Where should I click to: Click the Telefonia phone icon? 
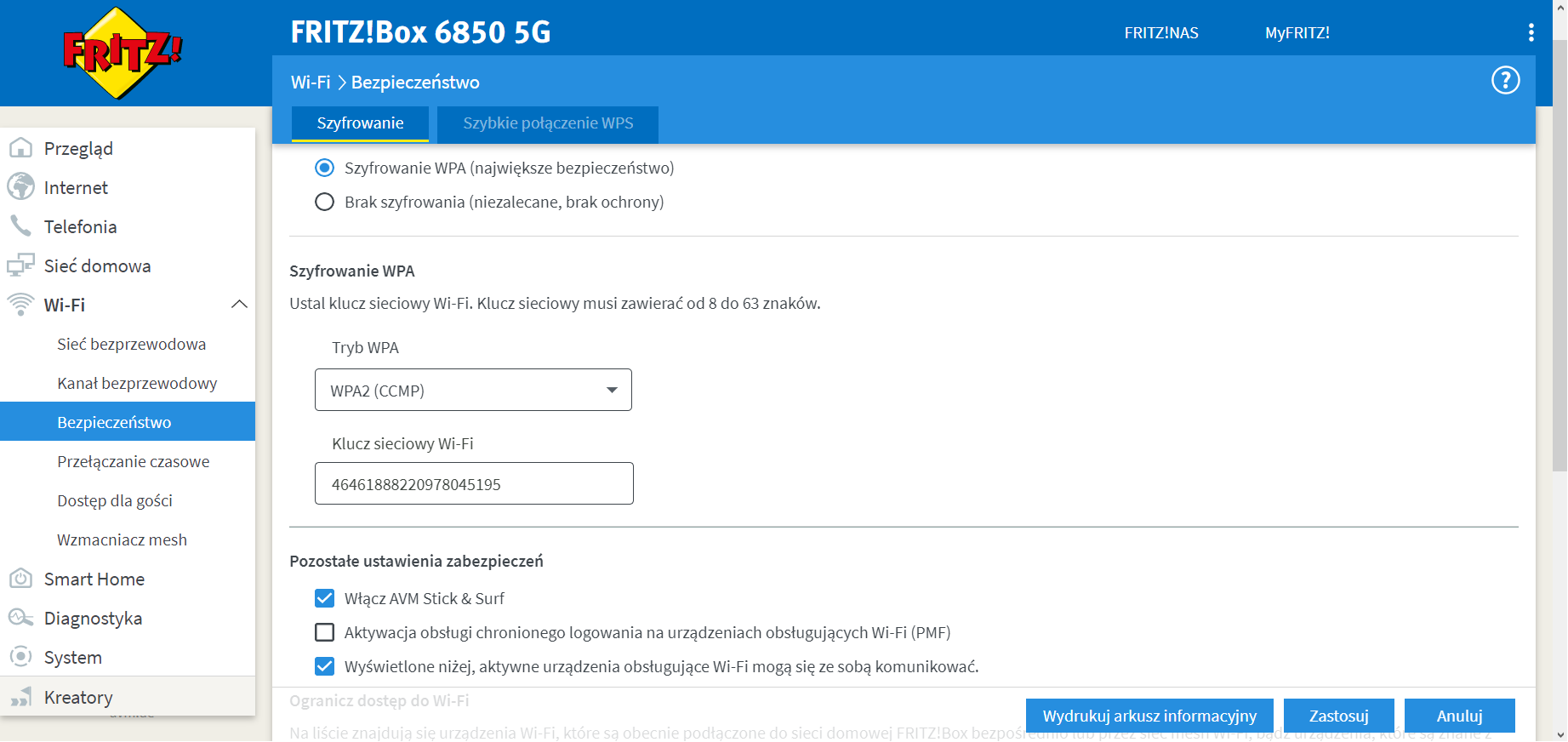20,226
